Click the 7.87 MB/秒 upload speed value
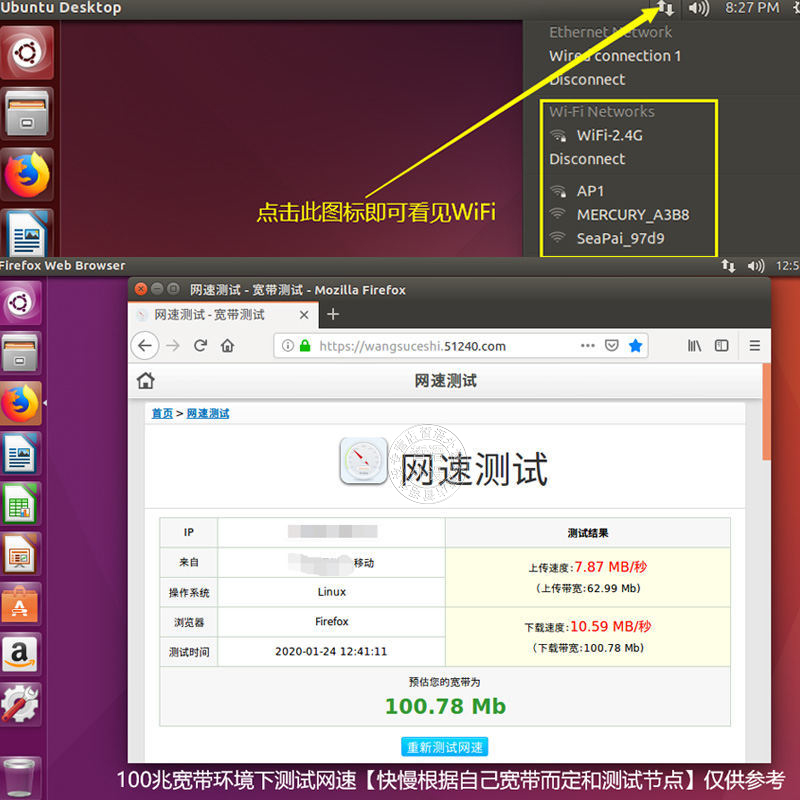Image resolution: width=800 pixels, height=800 pixels. (x=610, y=567)
